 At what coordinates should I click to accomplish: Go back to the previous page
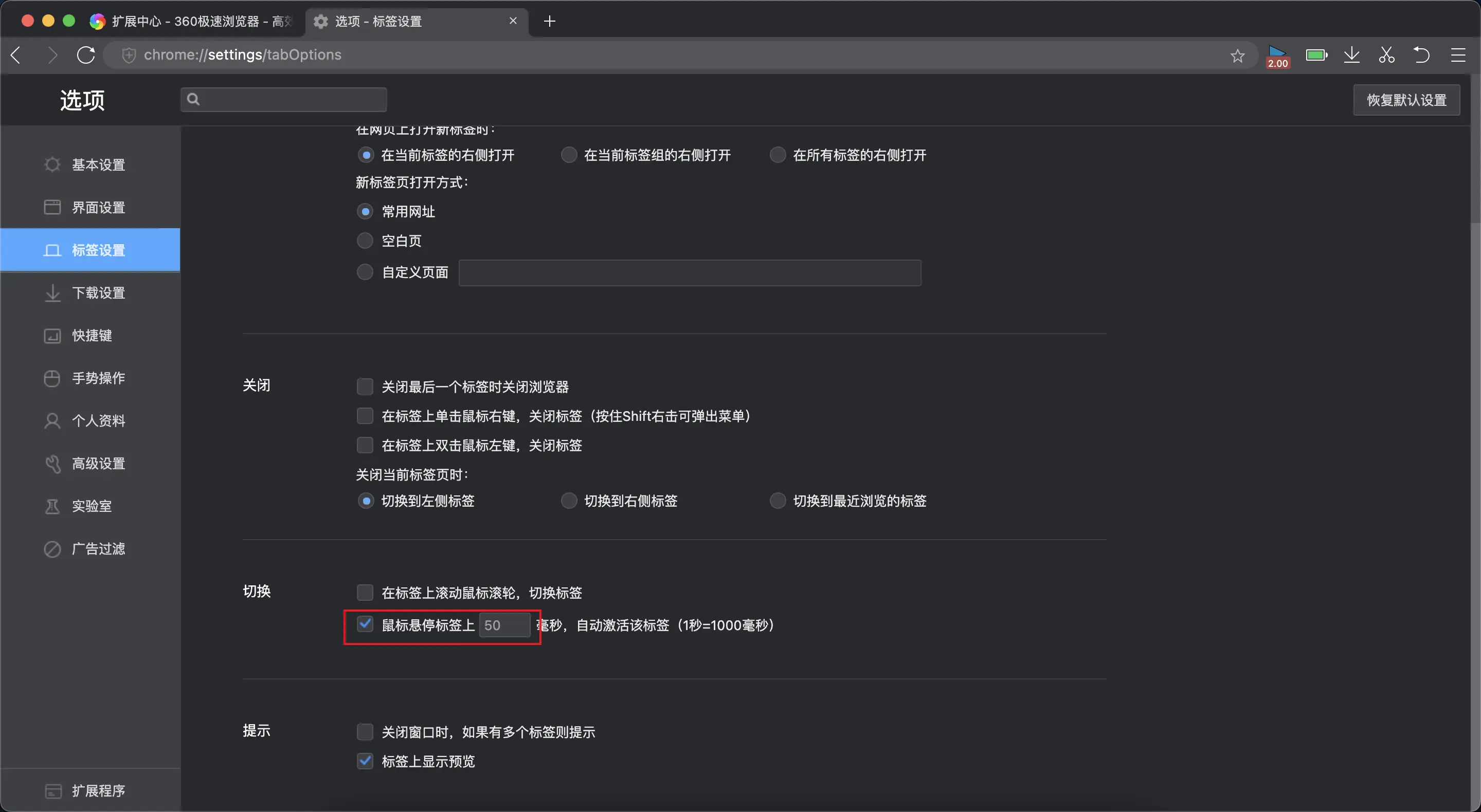click(16, 55)
